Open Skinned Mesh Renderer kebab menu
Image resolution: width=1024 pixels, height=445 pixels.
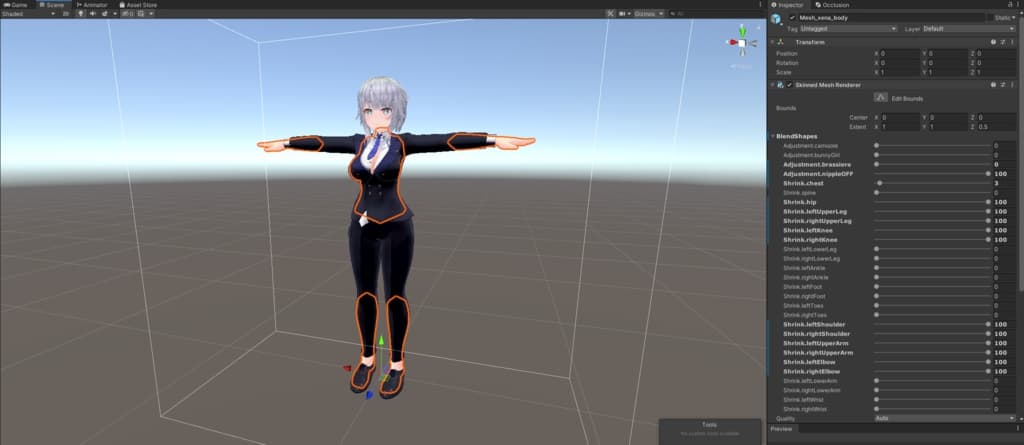click(x=1012, y=85)
